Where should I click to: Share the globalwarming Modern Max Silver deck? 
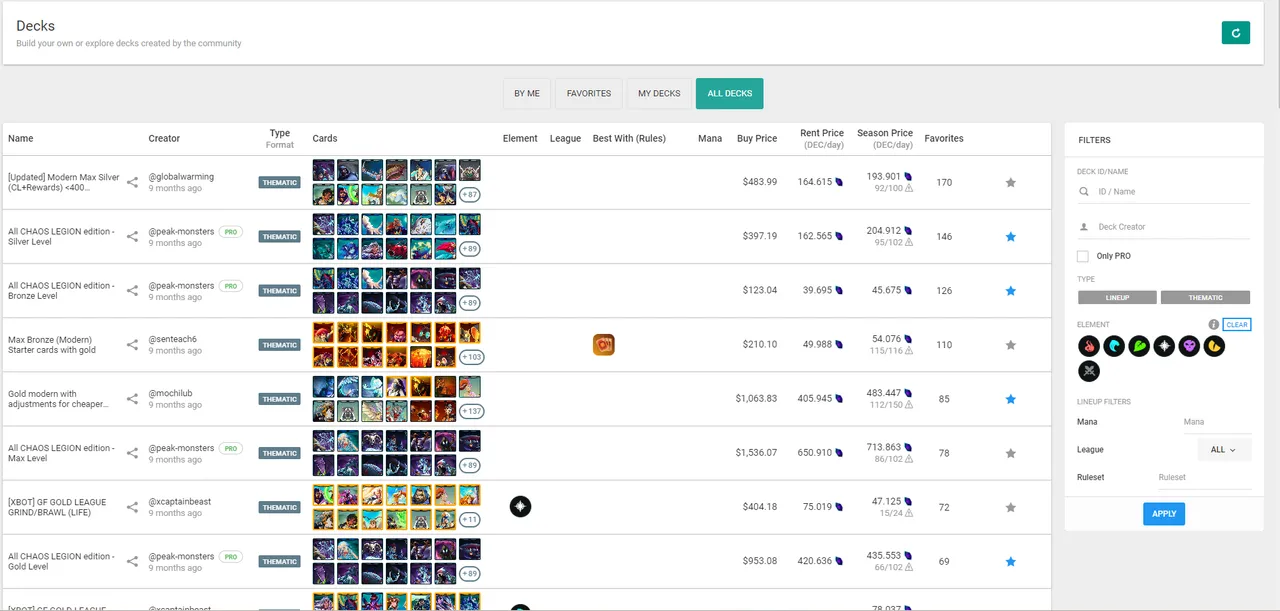tap(132, 183)
